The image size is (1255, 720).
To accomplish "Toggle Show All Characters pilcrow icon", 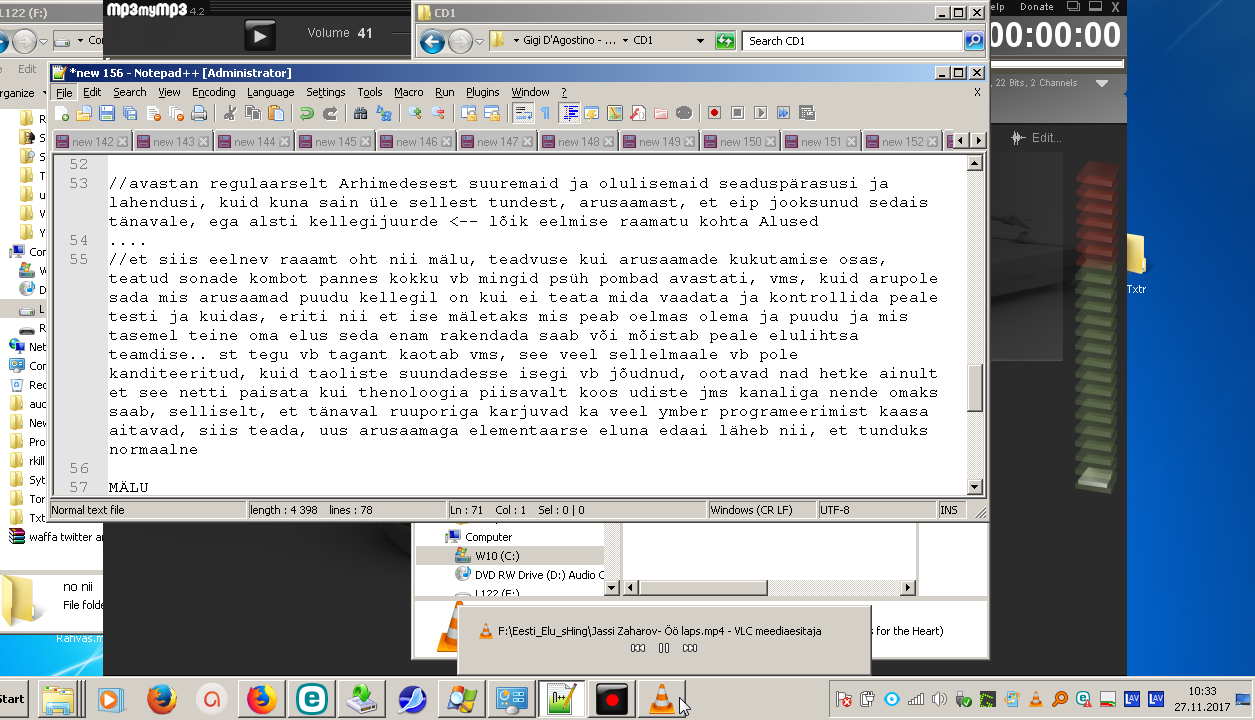I will click(545, 113).
